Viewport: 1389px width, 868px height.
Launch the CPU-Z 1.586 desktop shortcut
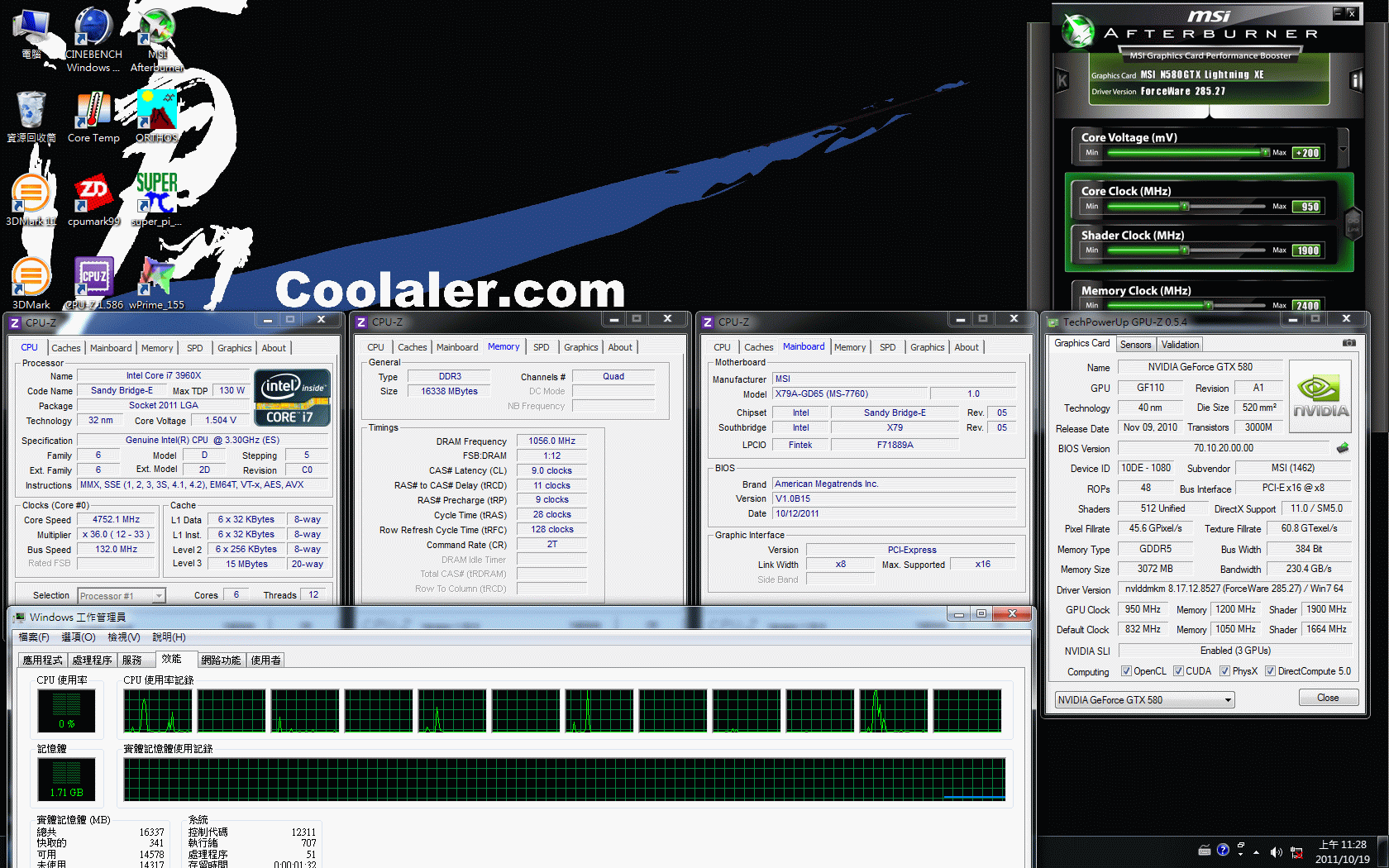tap(93, 283)
